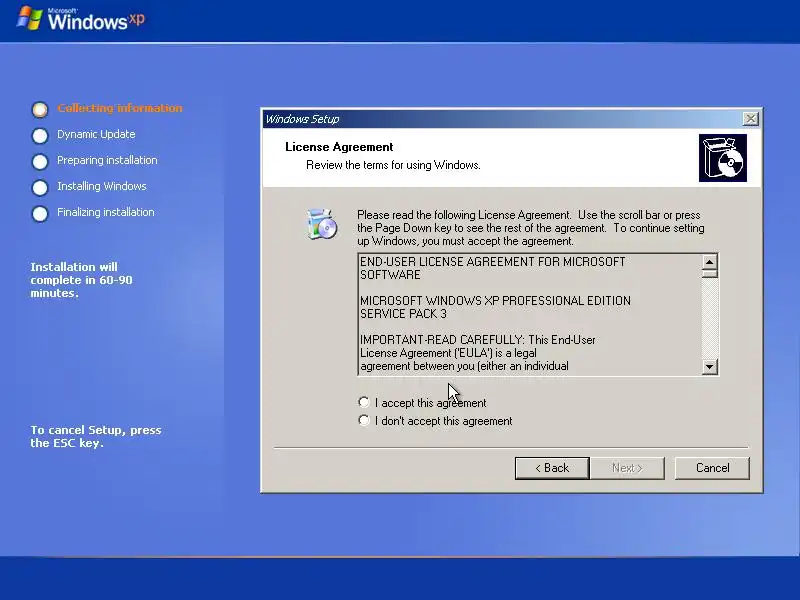Screen dimensions: 800x600
Task: Click the license scroll down arrow
Action: pyautogui.click(x=709, y=366)
